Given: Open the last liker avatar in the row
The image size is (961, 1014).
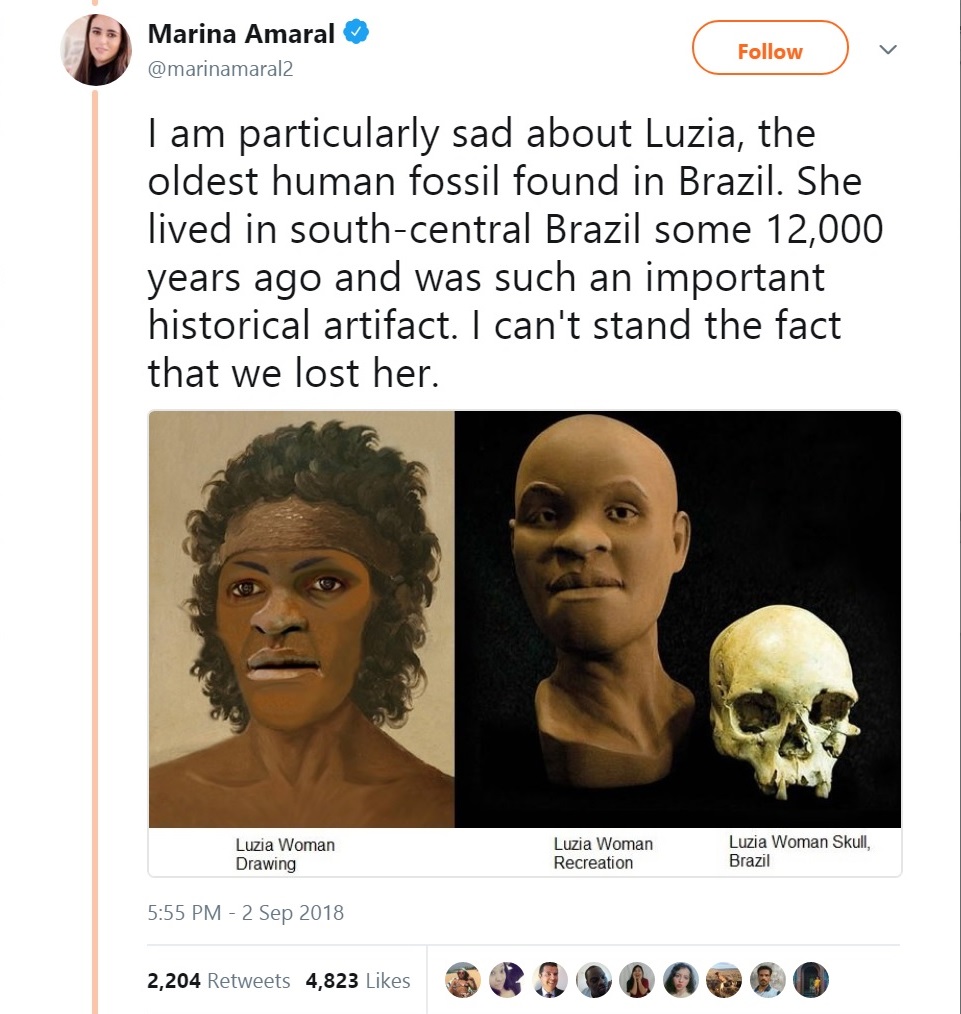Looking at the screenshot, I should click(811, 981).
